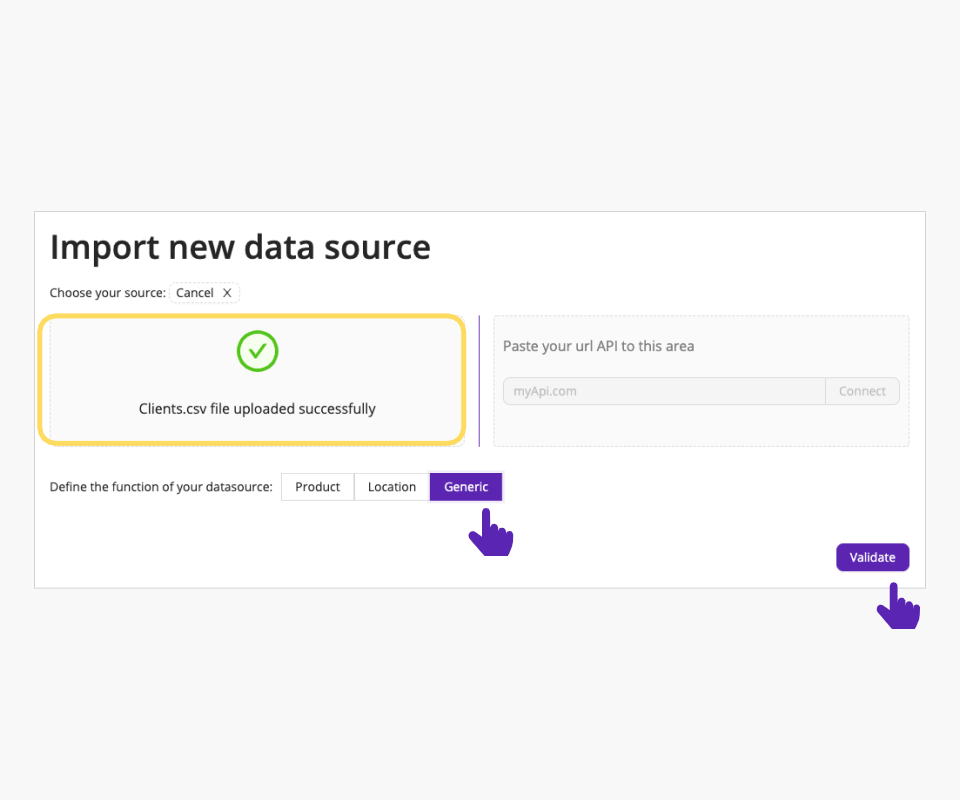Screen dimensions: 960x800
Task: Click the X icon beside Cancel
Action: point(227,293)
